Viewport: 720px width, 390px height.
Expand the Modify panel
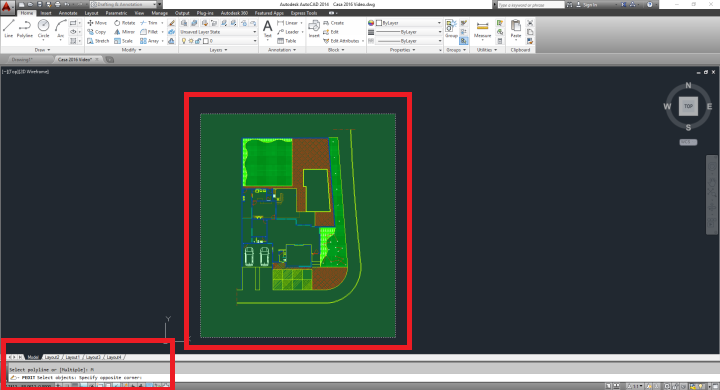131,50
